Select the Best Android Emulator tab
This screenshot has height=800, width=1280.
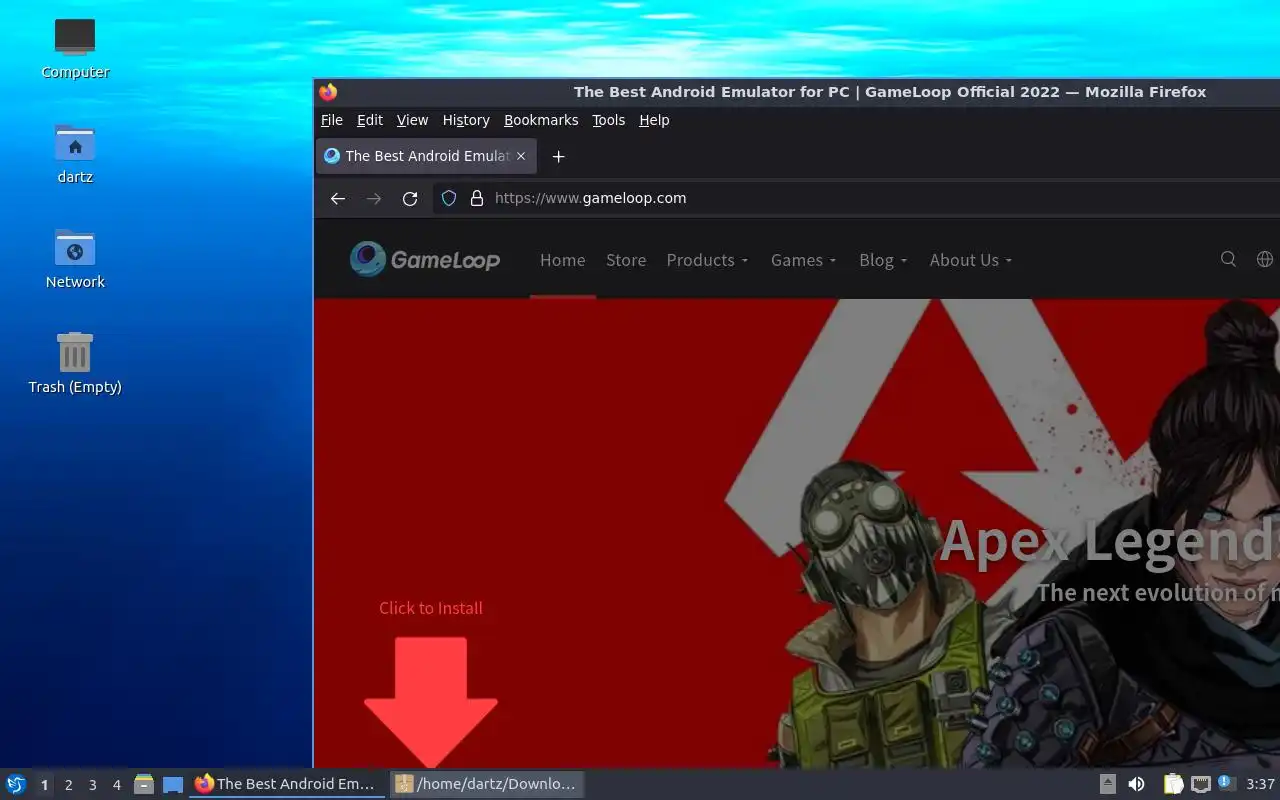[426, 156]
